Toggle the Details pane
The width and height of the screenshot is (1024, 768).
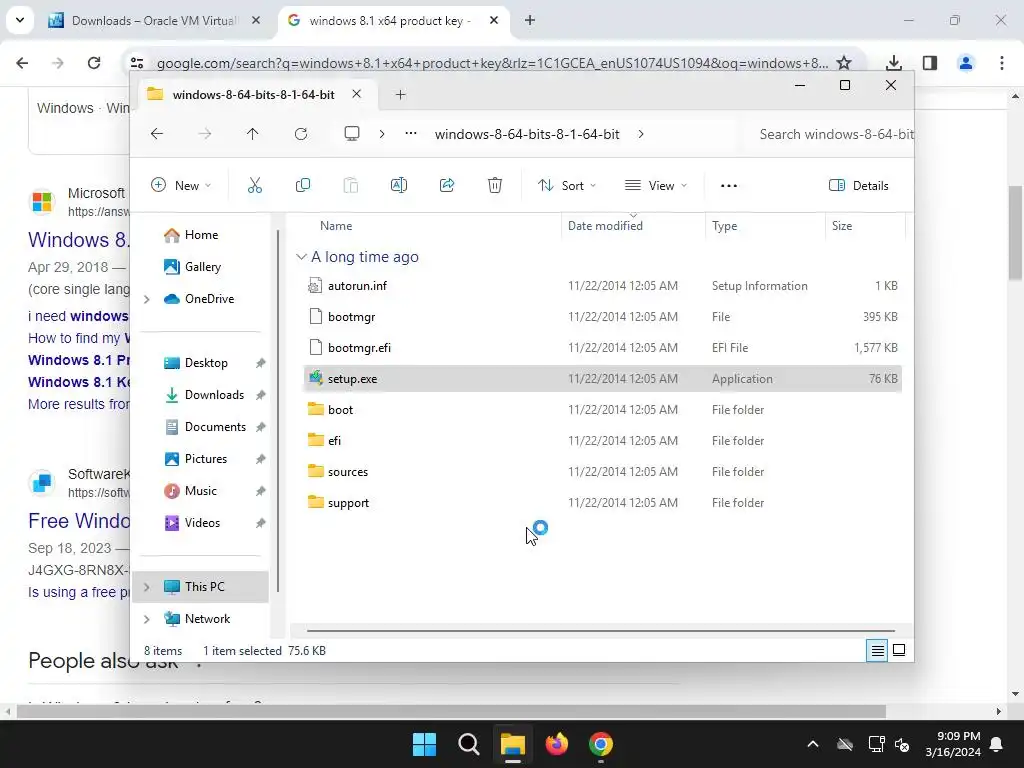pos(859,185)
